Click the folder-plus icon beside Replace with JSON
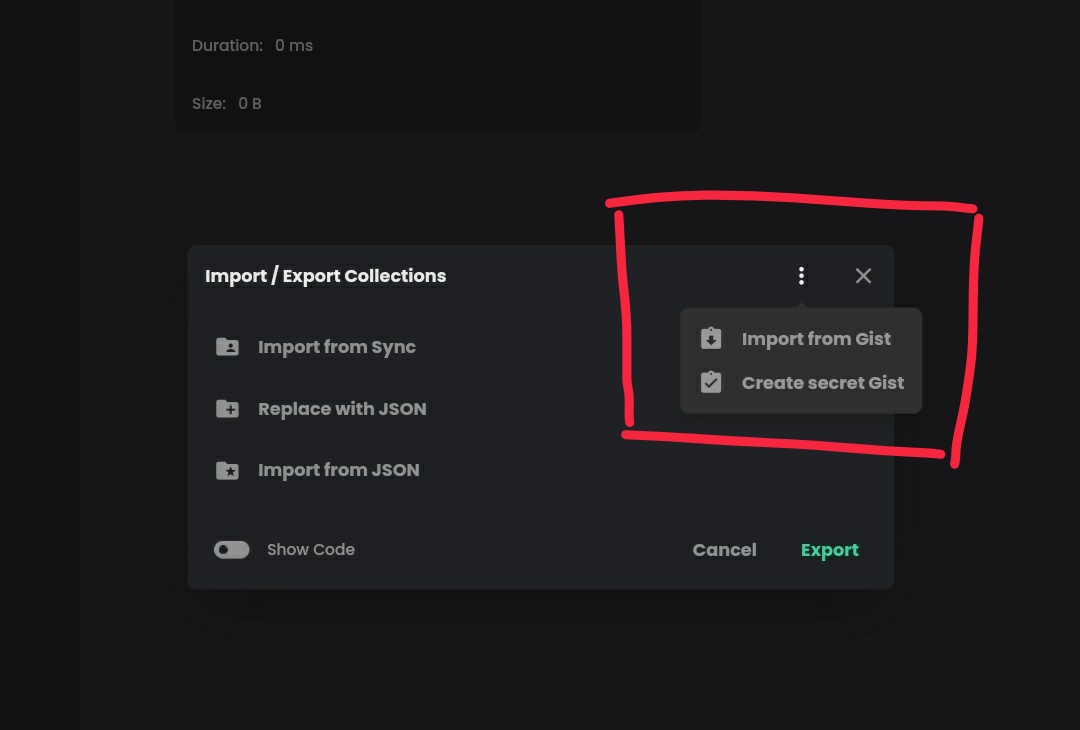 click(x=227, y=408)
